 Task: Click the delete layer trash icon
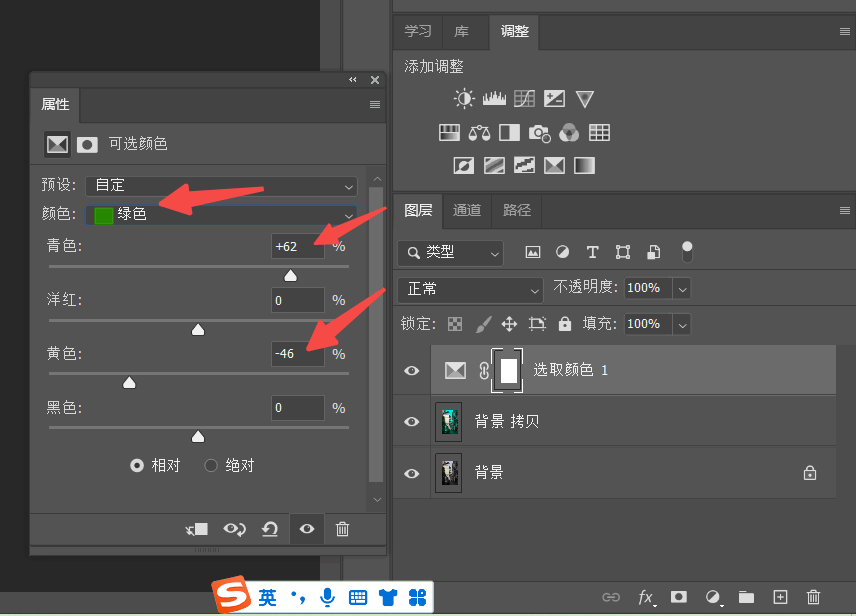pos(813,597)
